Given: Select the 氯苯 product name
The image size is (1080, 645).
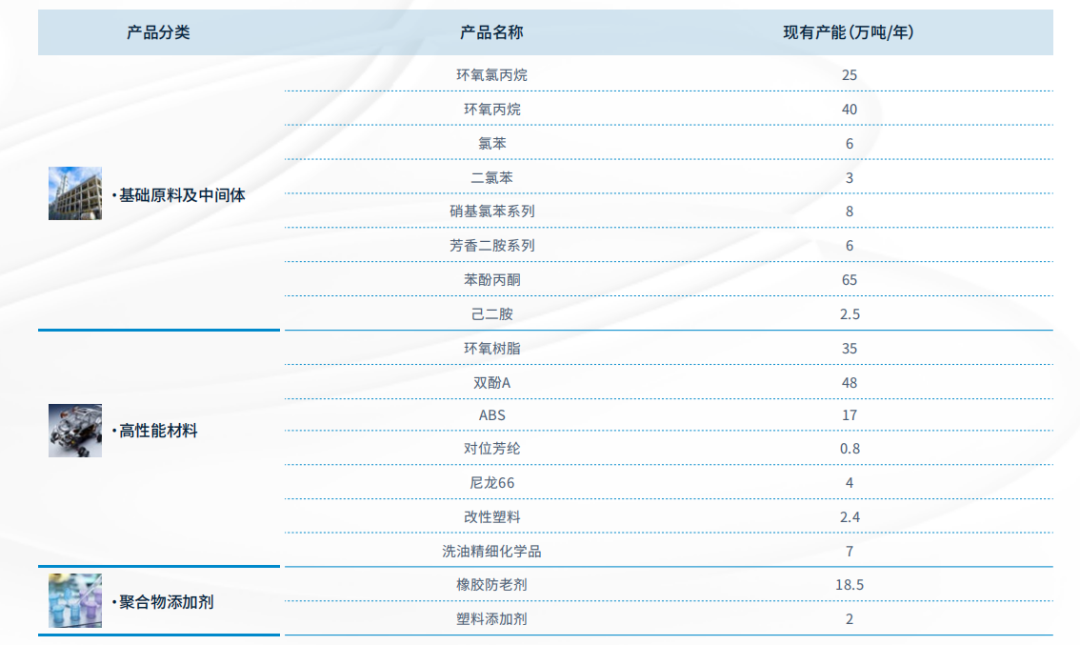Looking at the screenshot, I should coord(492,143).
